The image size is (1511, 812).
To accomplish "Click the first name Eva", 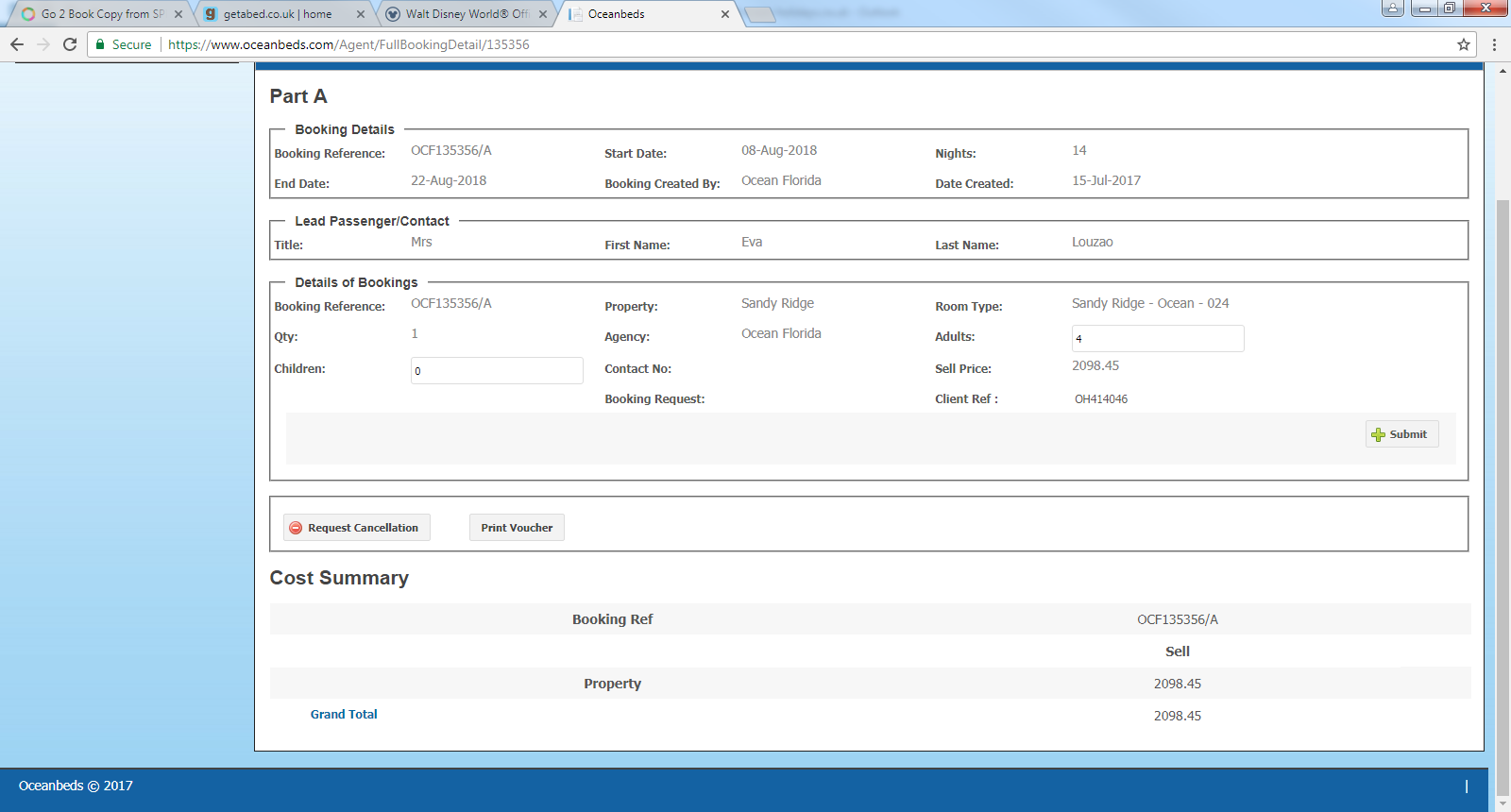I will [752, 242].
